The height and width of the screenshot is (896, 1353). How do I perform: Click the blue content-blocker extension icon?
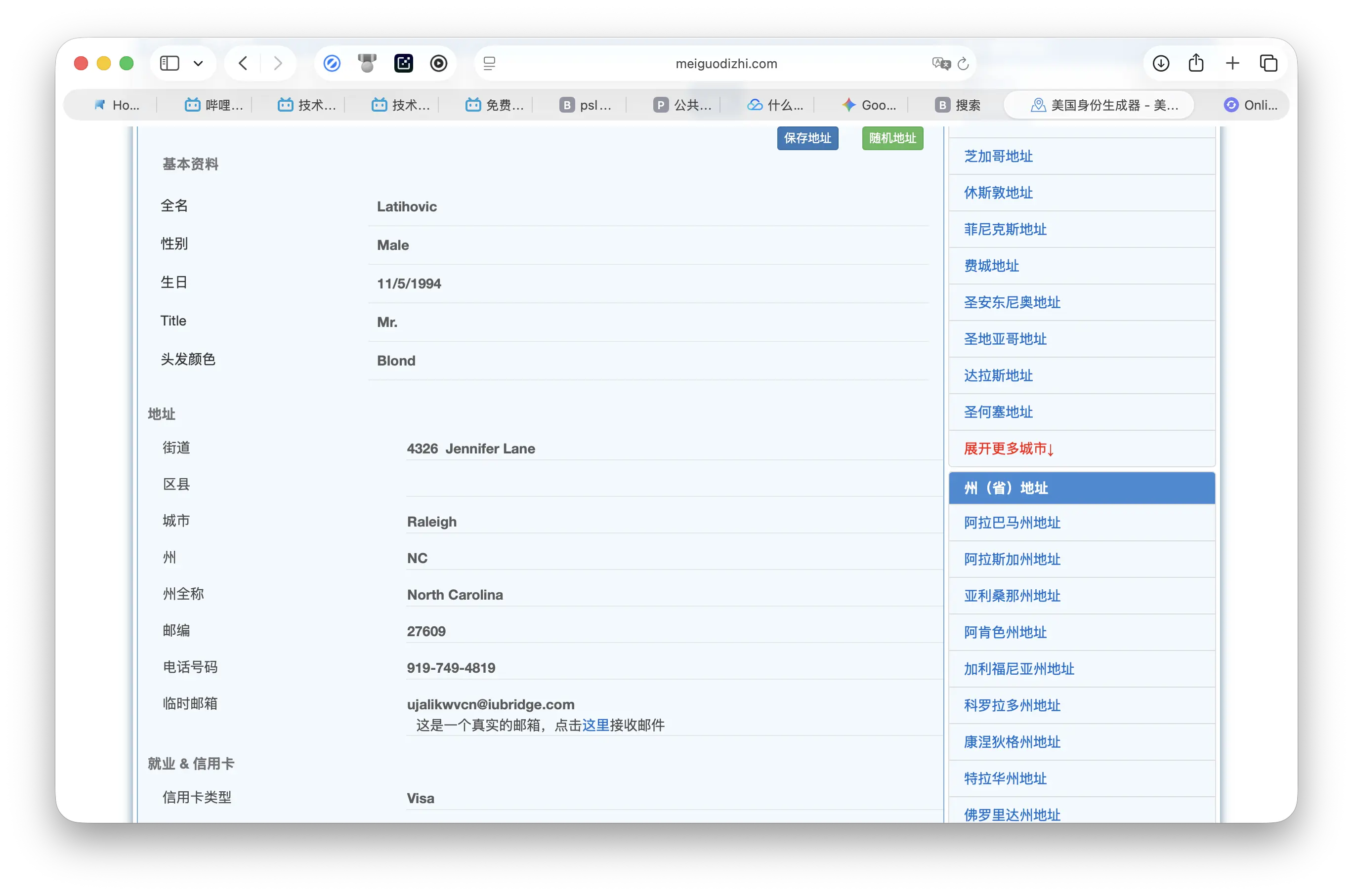(332, 63)
